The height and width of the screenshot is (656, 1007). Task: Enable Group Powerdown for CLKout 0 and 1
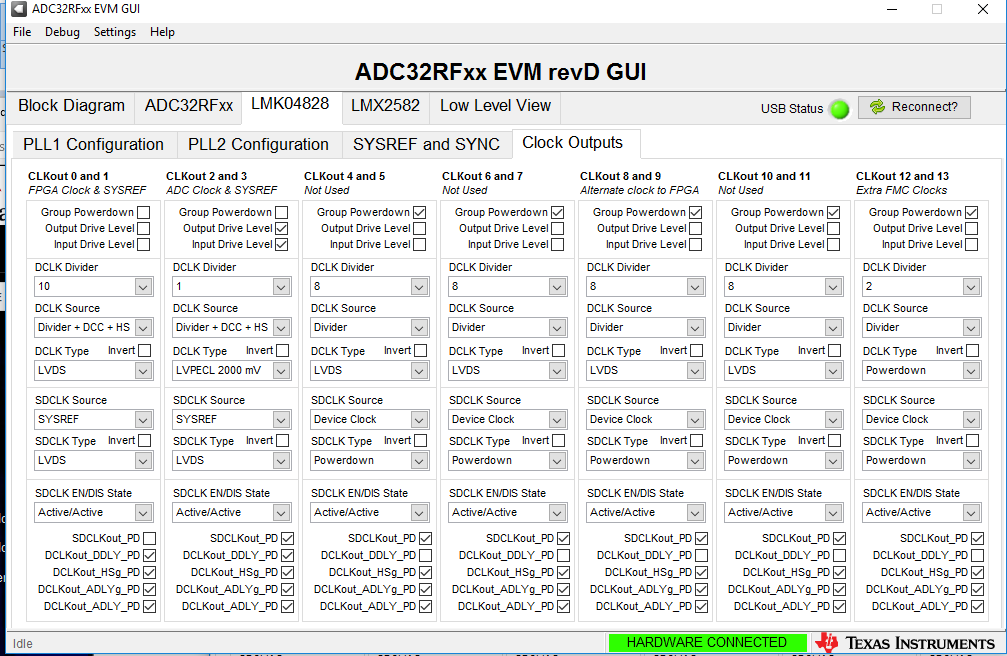pos(144,212)
